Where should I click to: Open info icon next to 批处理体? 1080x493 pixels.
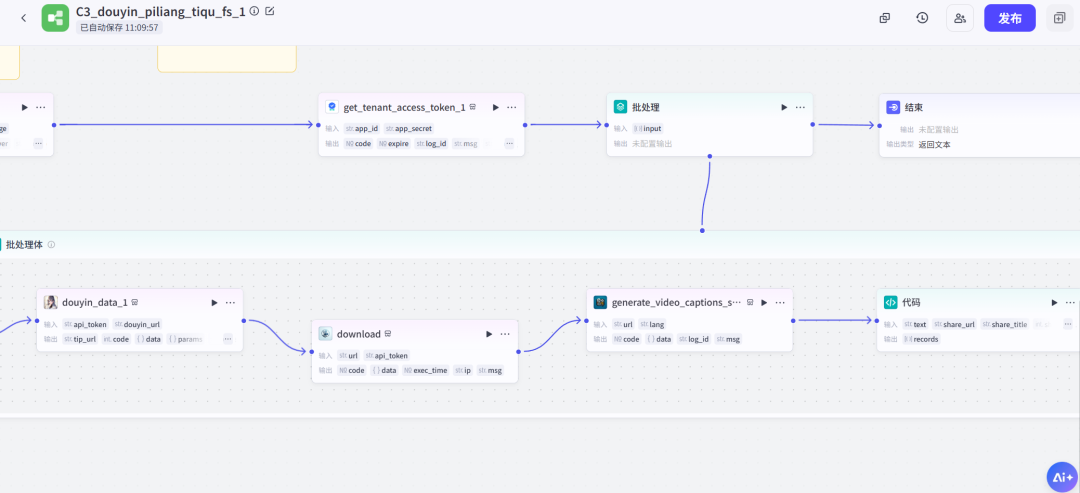pos(51,244)
